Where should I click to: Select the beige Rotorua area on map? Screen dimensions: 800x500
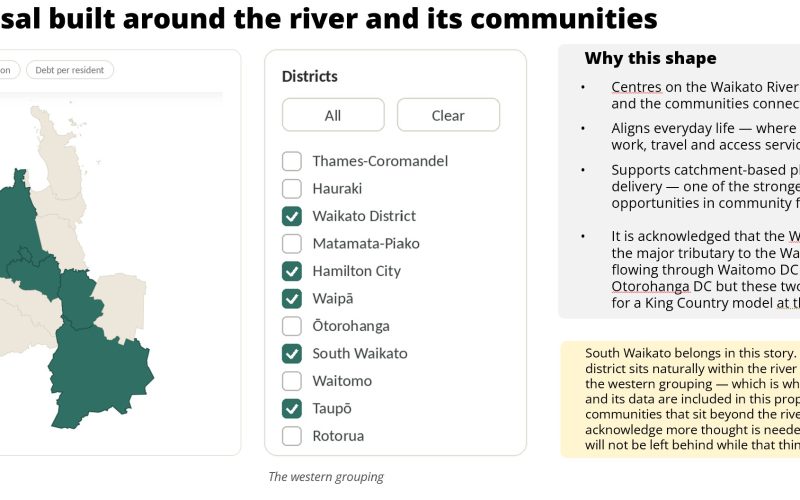click(x=122, y=306)
